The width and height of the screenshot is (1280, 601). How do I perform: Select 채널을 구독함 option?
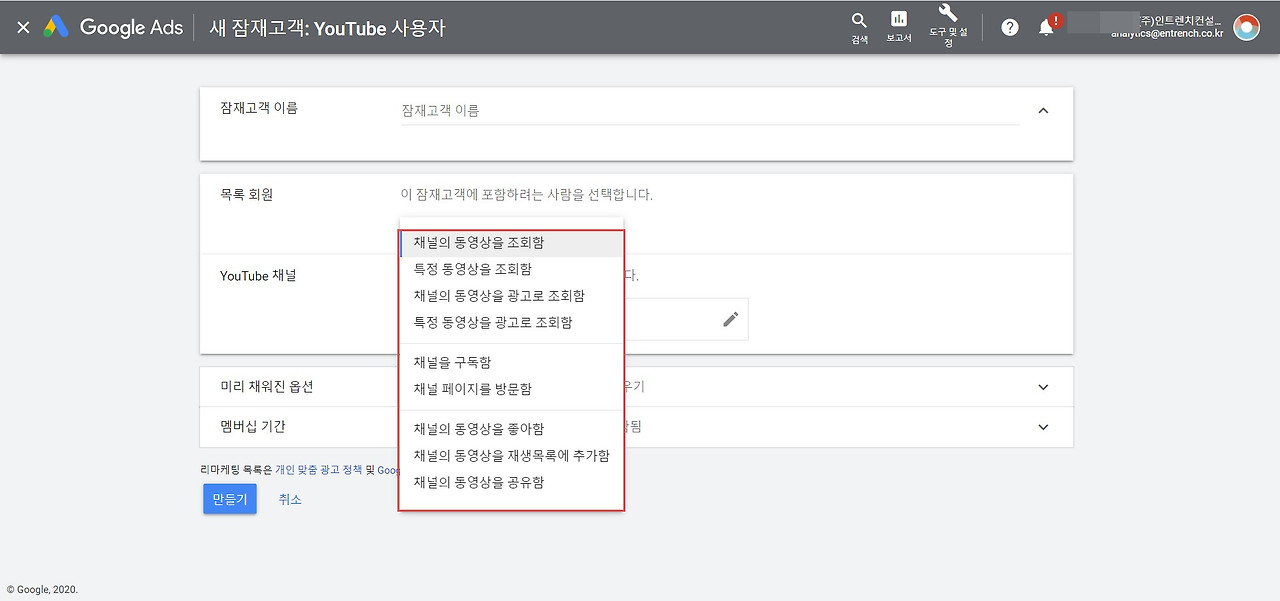point(511,363)
